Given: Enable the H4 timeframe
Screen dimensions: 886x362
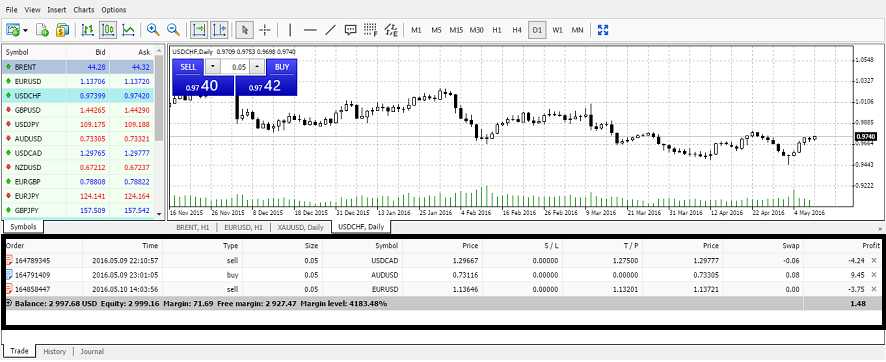Looking at the screenshot, I should pyautogui.click(x=516, y=30).
